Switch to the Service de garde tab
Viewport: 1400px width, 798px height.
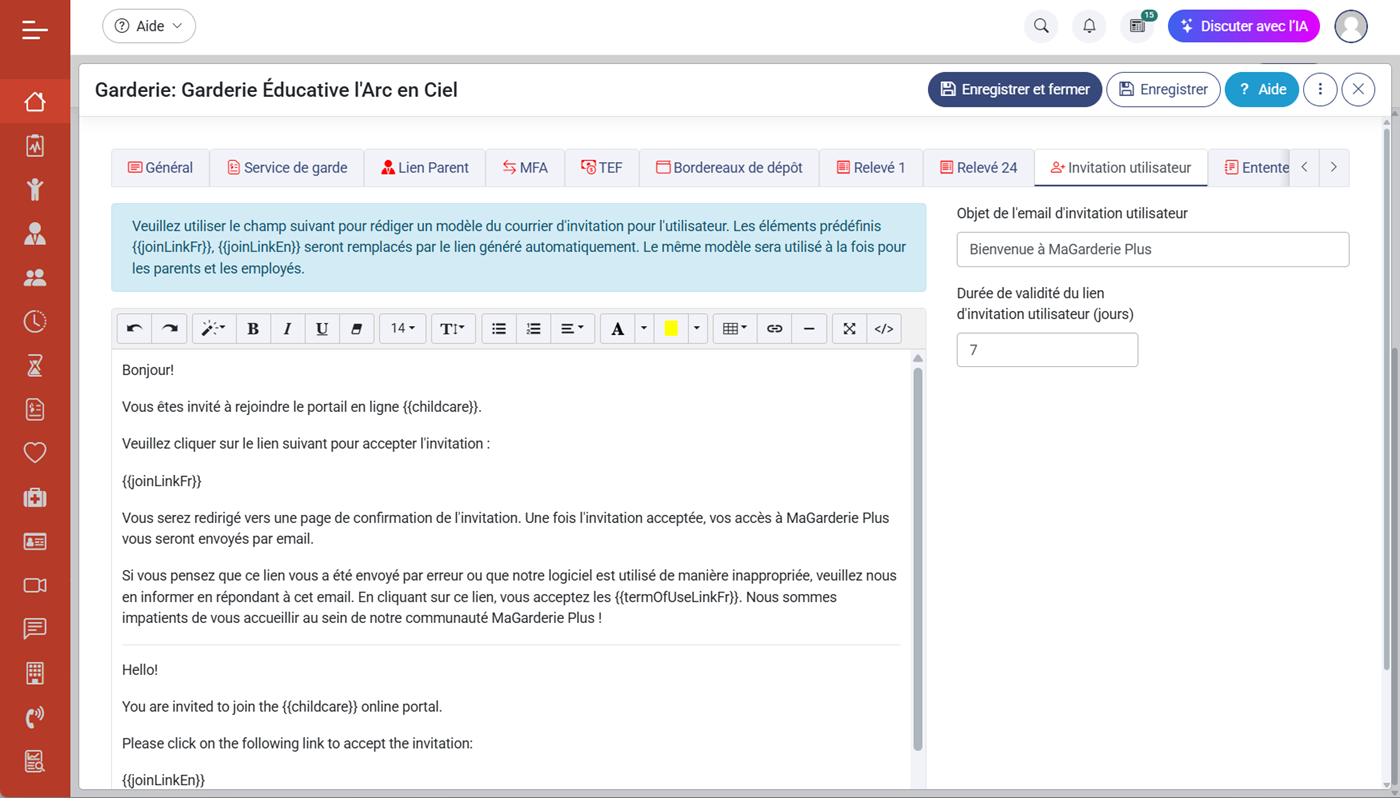pos(287,168)
